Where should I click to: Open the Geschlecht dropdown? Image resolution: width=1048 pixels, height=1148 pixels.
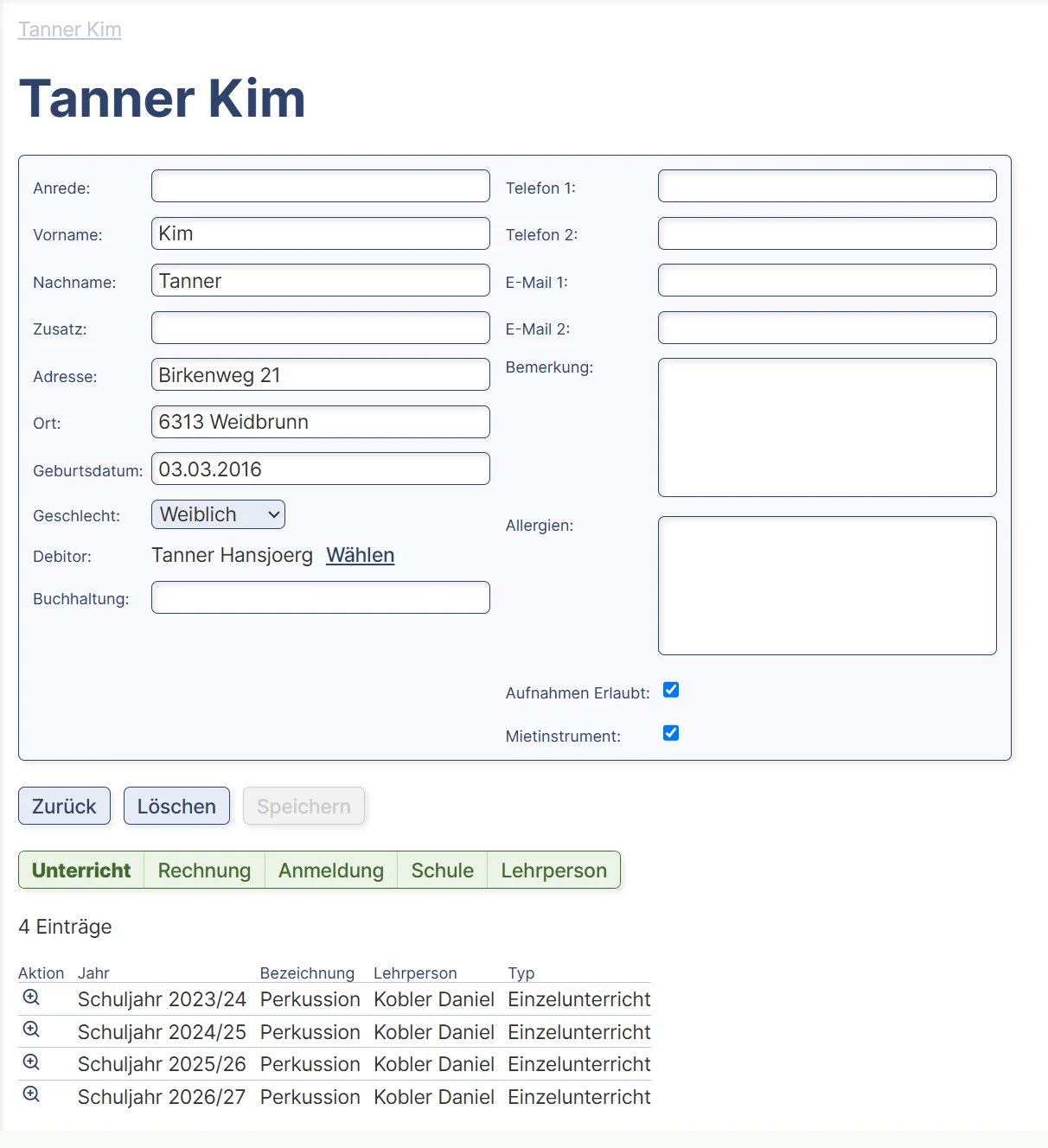tap(218, 514)
